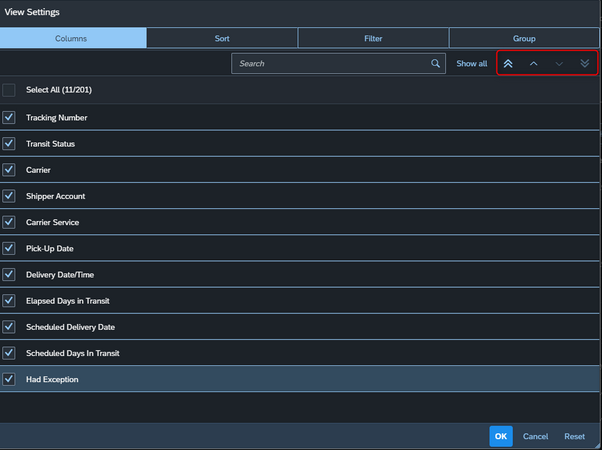
Task: Click the move-to-bottom double chevron icon
Action: tap(585, 63)
